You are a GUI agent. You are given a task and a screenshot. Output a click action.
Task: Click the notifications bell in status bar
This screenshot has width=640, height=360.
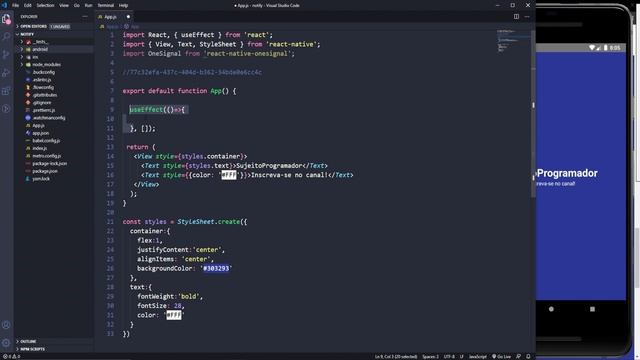[x=528, y=356]
